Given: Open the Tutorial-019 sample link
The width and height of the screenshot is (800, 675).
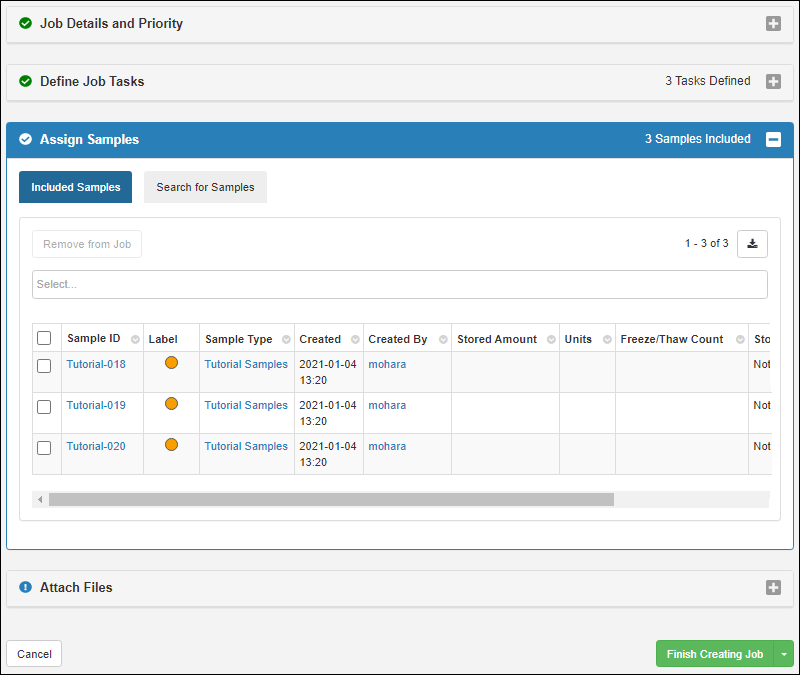Looking at the screenshot, I should click(x=96, y=406).
